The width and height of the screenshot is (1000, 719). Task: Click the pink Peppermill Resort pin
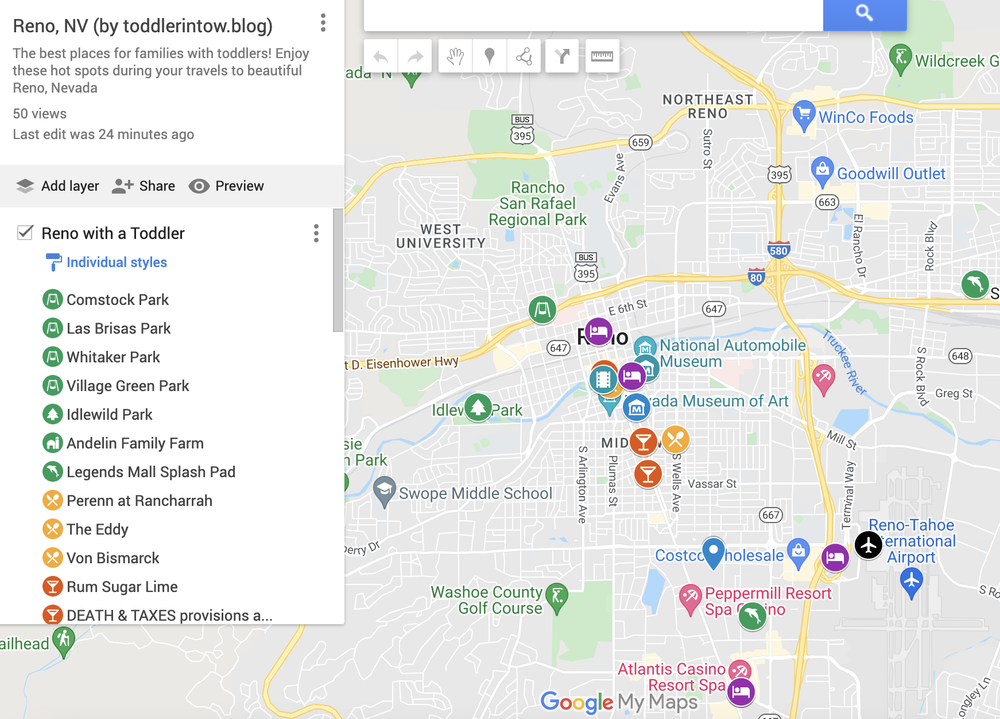(x=690, y=599)
